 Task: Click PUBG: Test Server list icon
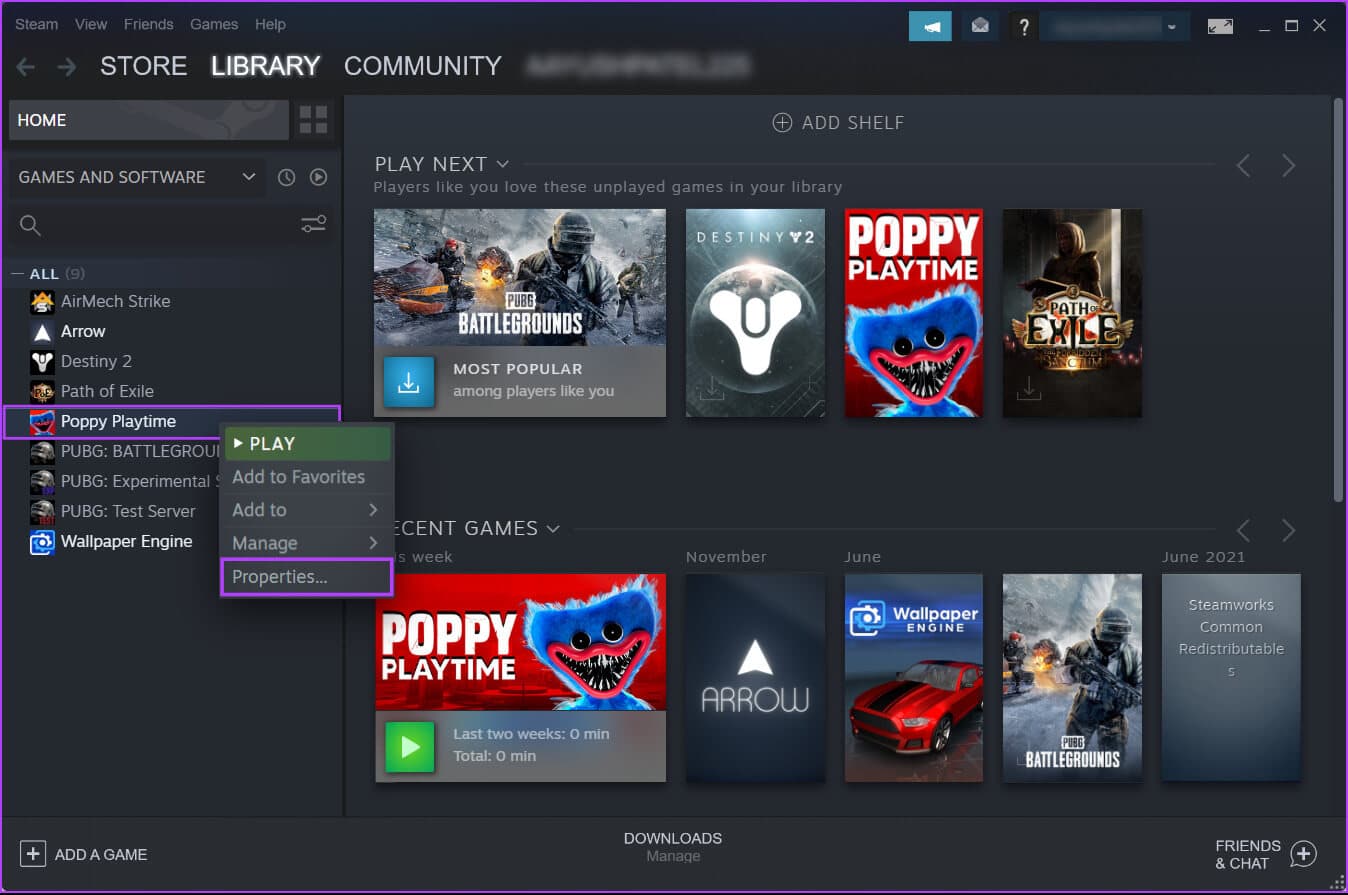pyautogui.click(x=42, y=511)
